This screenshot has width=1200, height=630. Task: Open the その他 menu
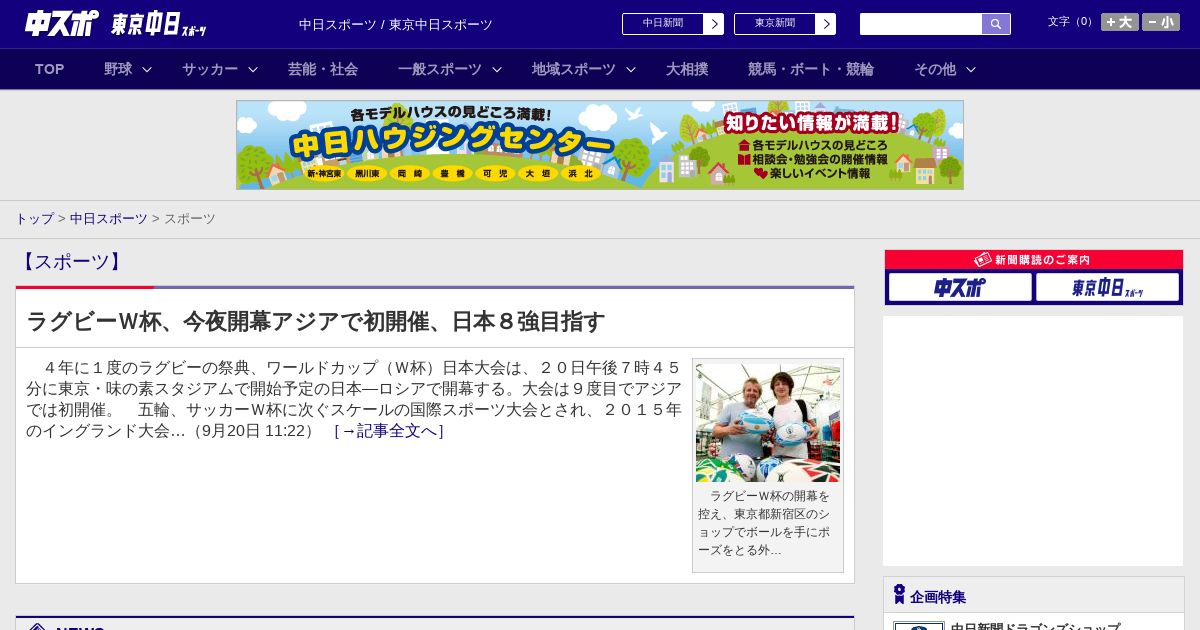pyautogui.click(x=935, y=69)
